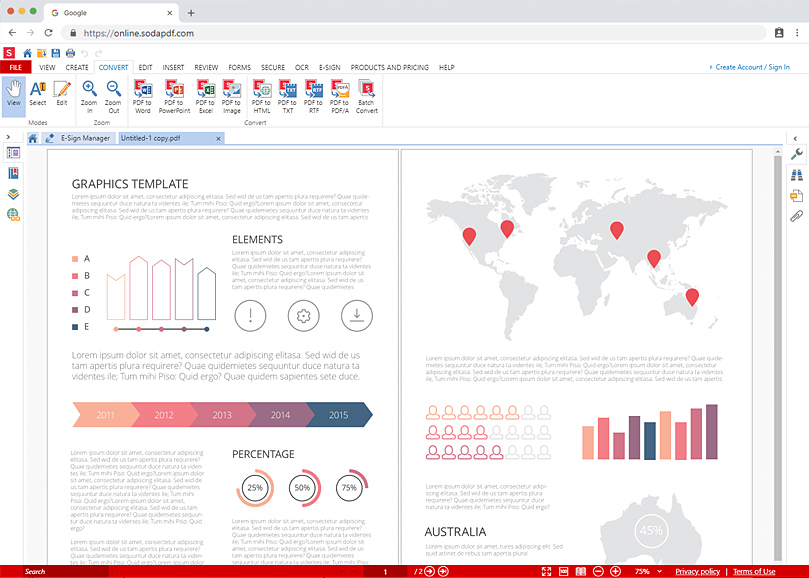Save document using the floppy disk icon
This screenshot has width=809, height=578.
coord(56,53)
